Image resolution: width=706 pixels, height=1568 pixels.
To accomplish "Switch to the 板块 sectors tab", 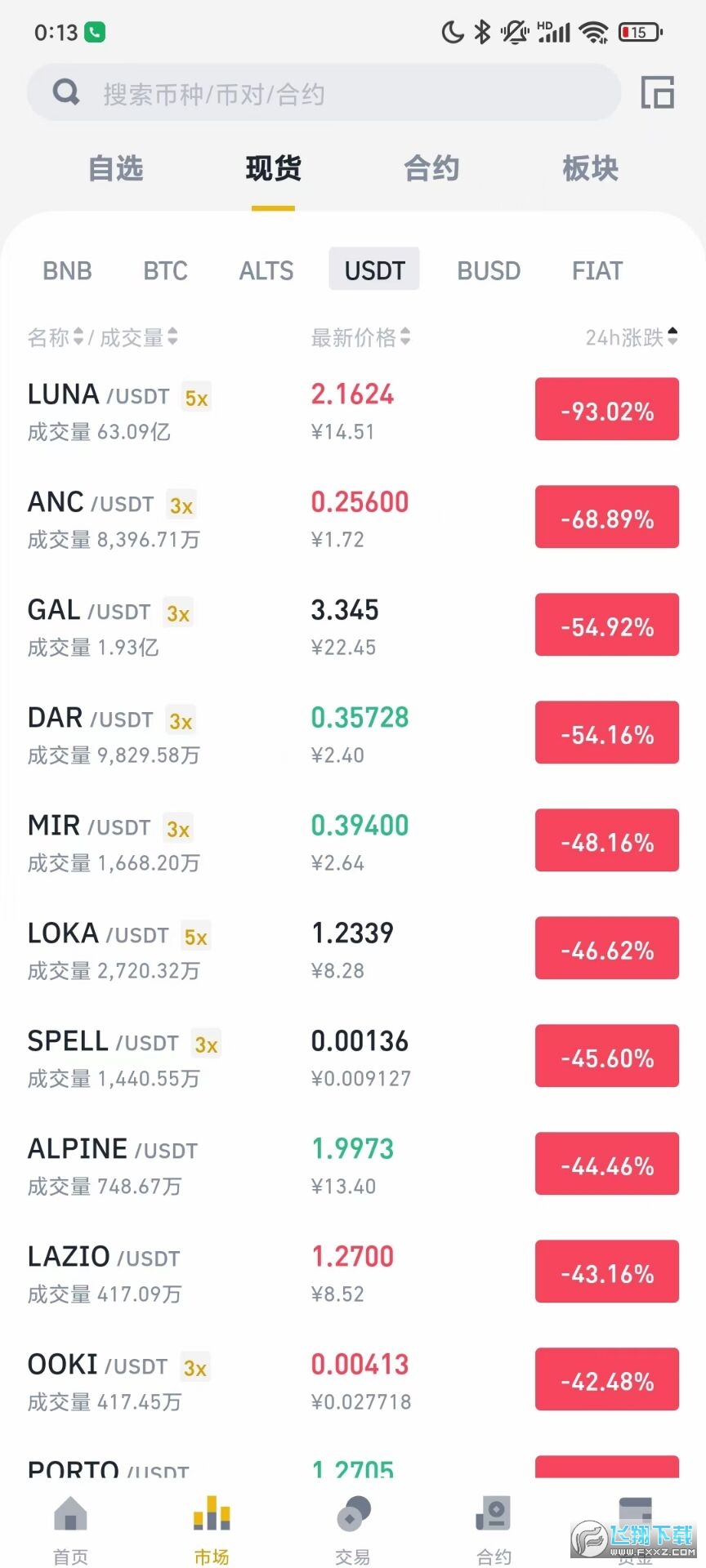I will pyautogui.click(x=590, y=168).
